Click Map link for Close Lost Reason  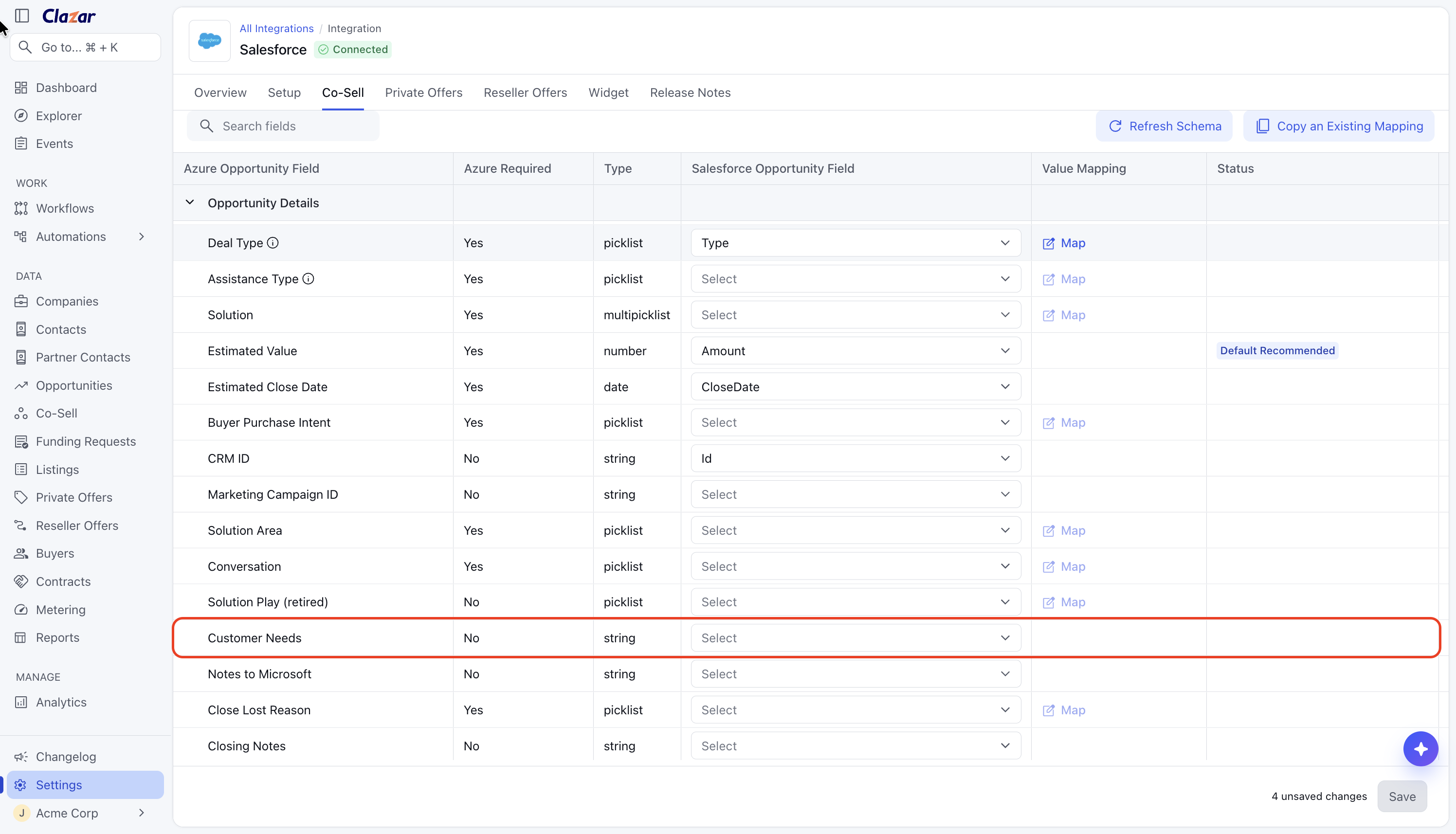pos(1064,710)
